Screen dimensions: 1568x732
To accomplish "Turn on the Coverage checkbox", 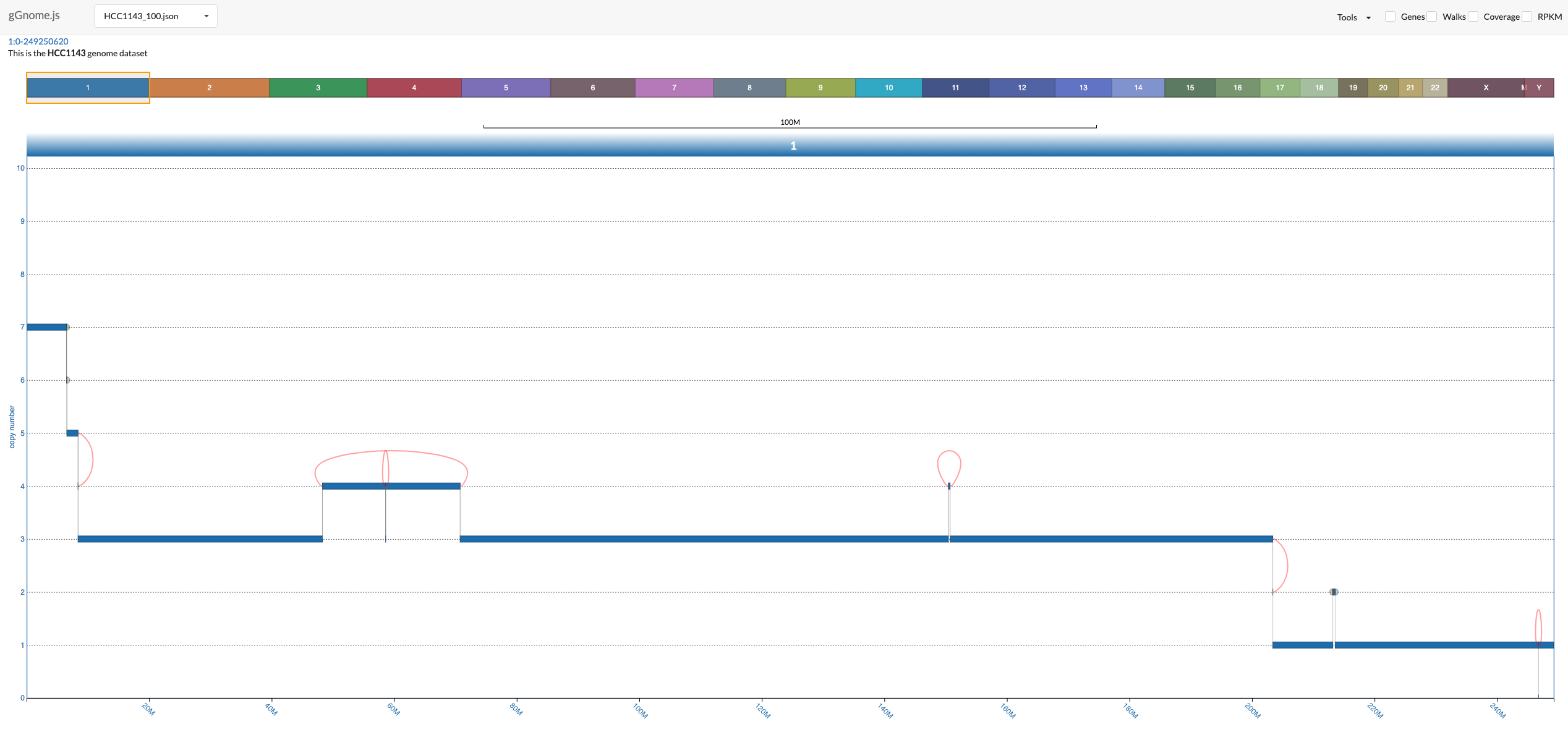I will [1473, 17].
